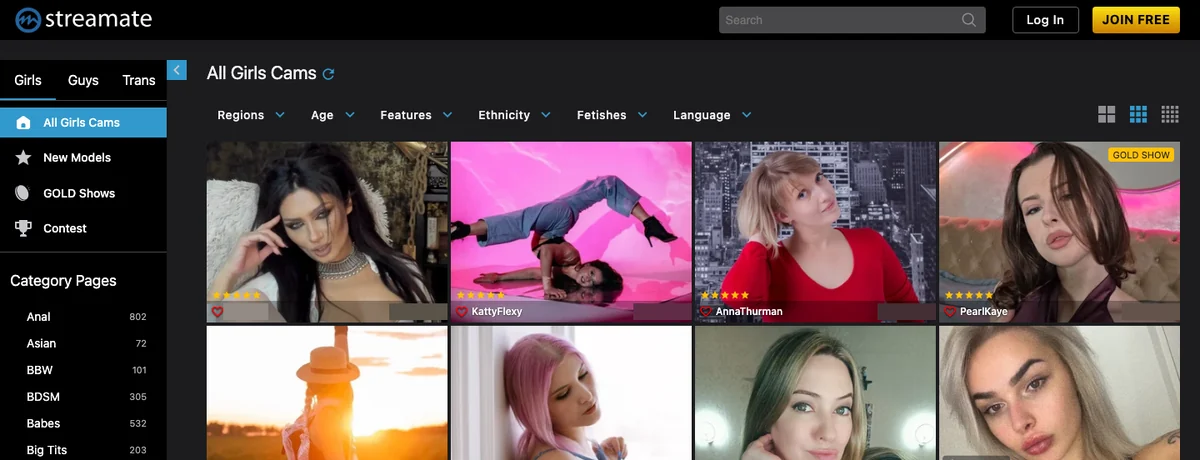Refresh the All Girls Cams list
Image resolution: width=1200 pixels, height=460 pixels.
(329, 74)
